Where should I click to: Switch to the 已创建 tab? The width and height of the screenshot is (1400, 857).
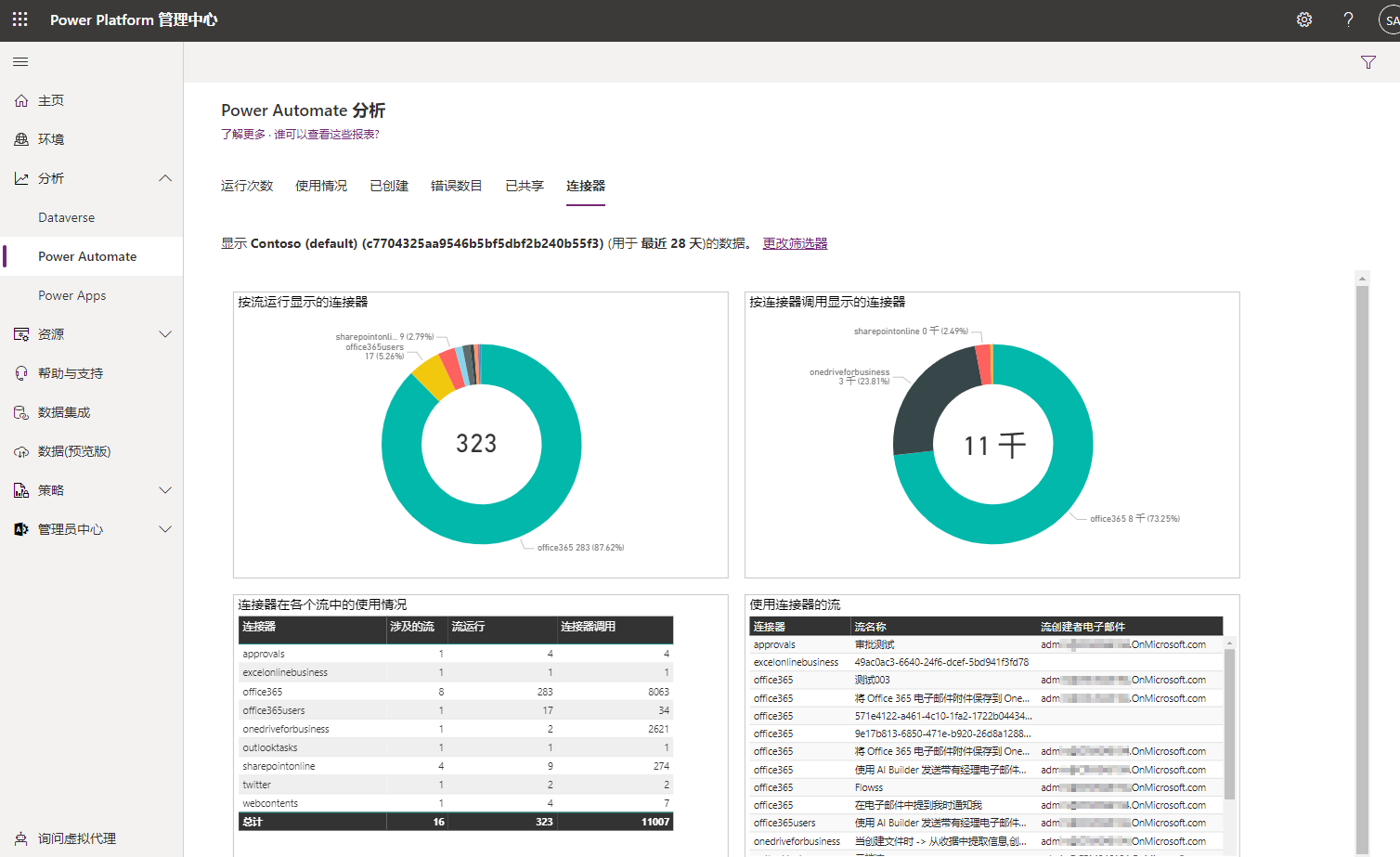(x=389, y=186)
